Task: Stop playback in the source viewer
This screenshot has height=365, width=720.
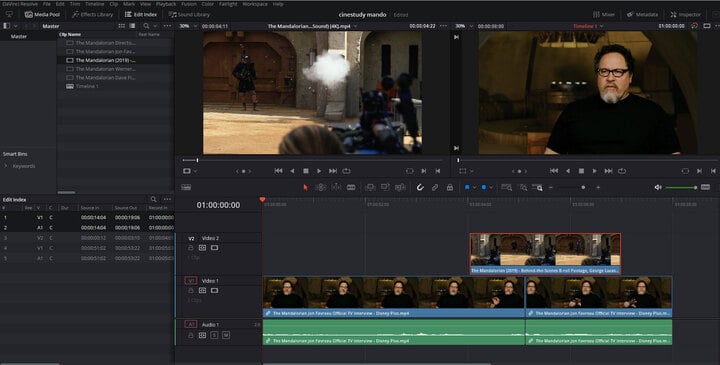Action: pos(306,171)
